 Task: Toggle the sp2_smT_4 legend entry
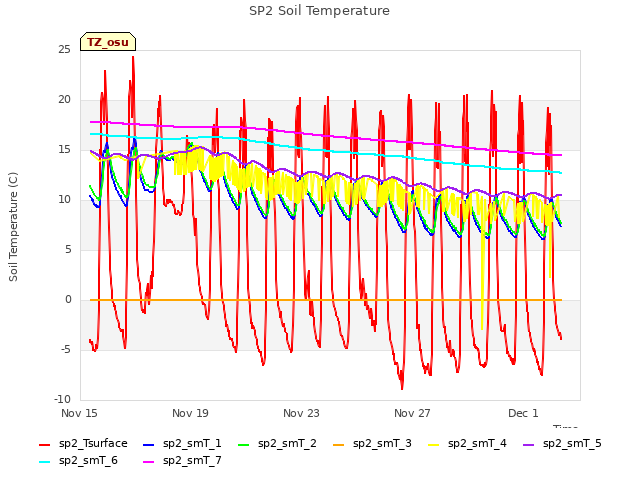[467, 444]
